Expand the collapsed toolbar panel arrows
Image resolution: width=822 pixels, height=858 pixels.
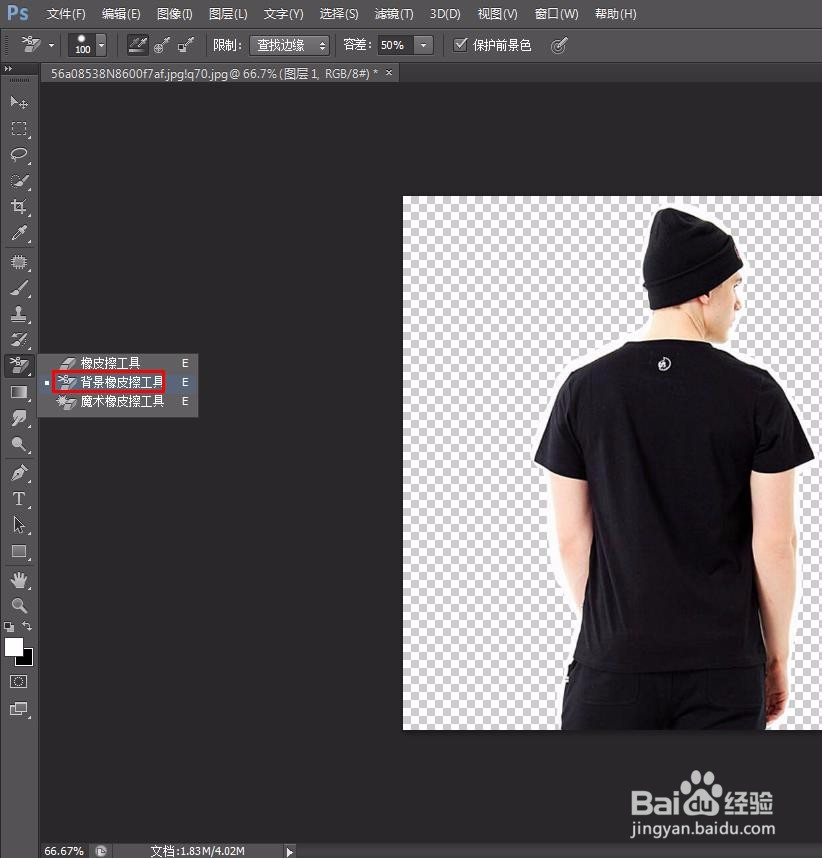click(8, 69)
